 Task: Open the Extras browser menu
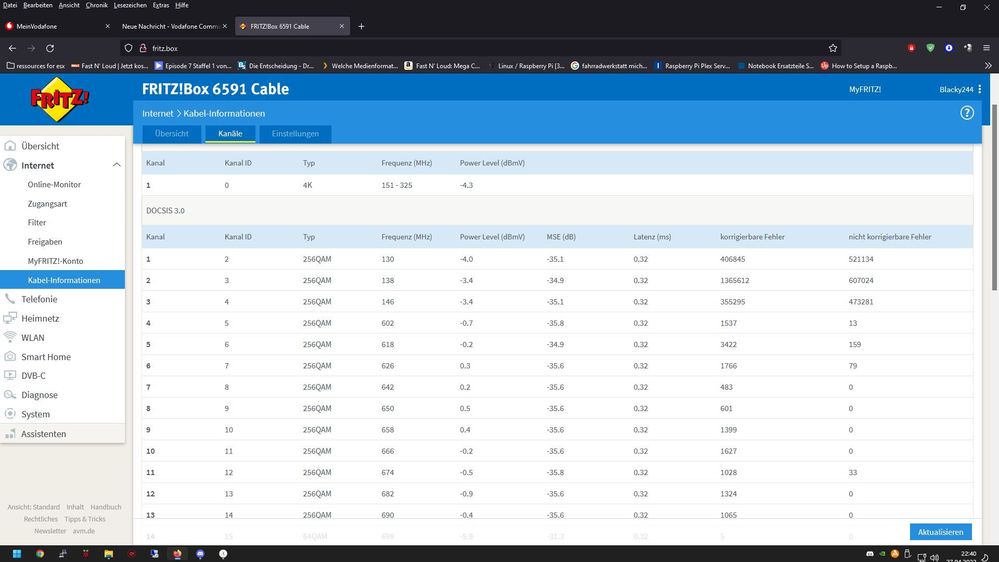[161, 5]
